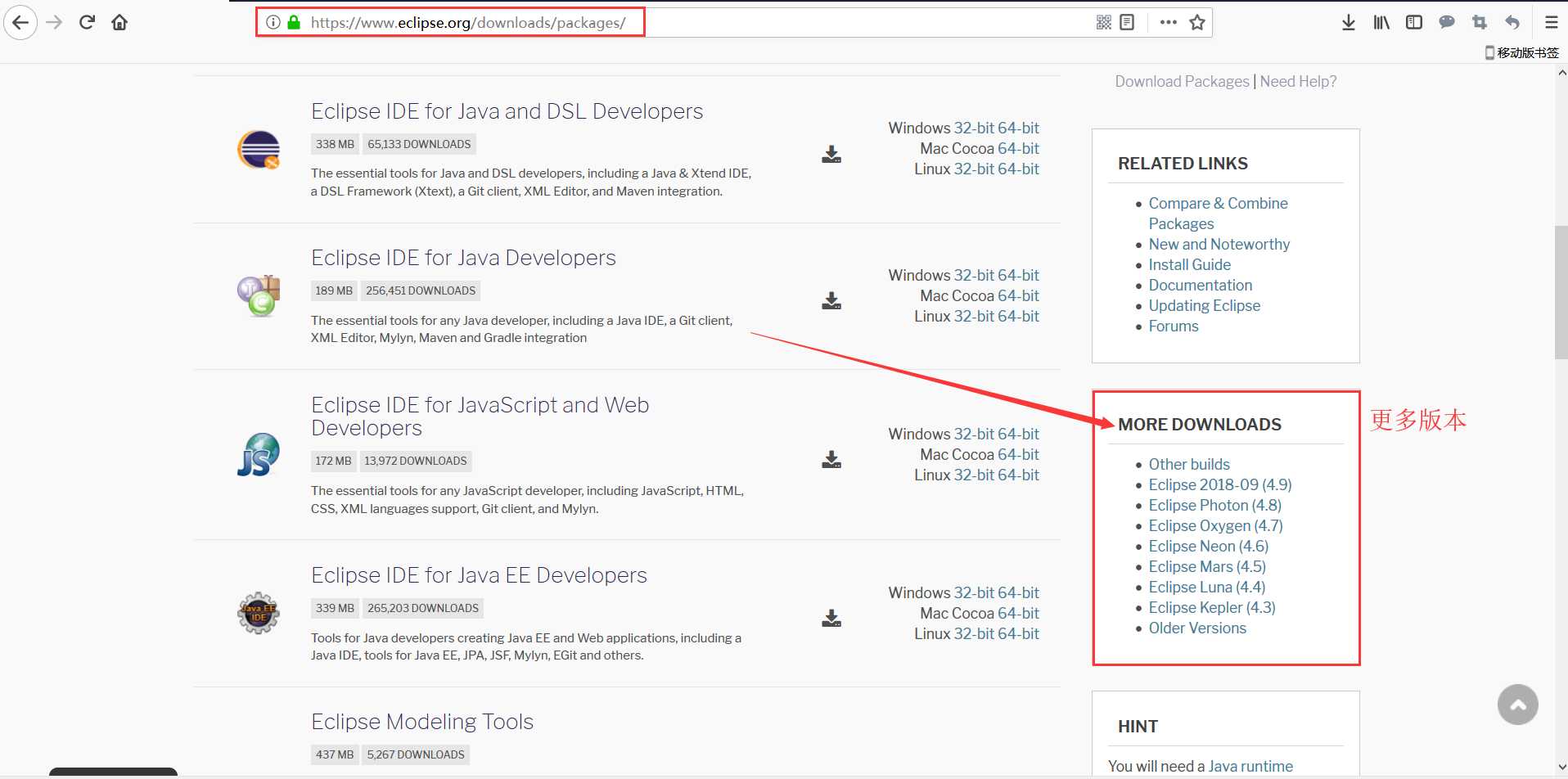The height and width of the screenshot is (779, 1568).
Task: Open Eclipse Neon (4.6) link
Action: click(x=1208, y=546)
